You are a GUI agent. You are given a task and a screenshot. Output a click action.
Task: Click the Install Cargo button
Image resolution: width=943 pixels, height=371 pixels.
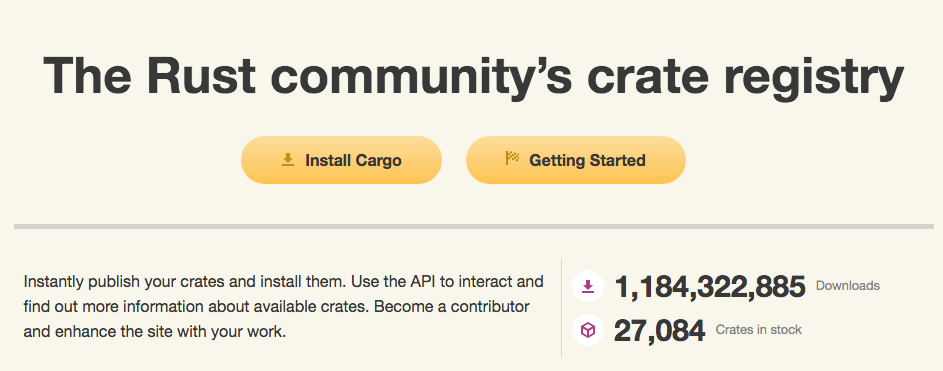click(x=341, y=160)
